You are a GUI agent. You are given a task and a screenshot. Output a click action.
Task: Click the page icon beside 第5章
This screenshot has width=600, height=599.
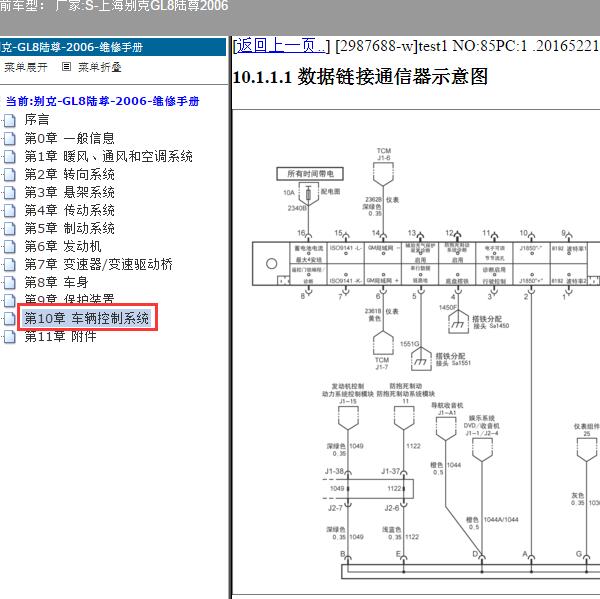coord(10,229)
